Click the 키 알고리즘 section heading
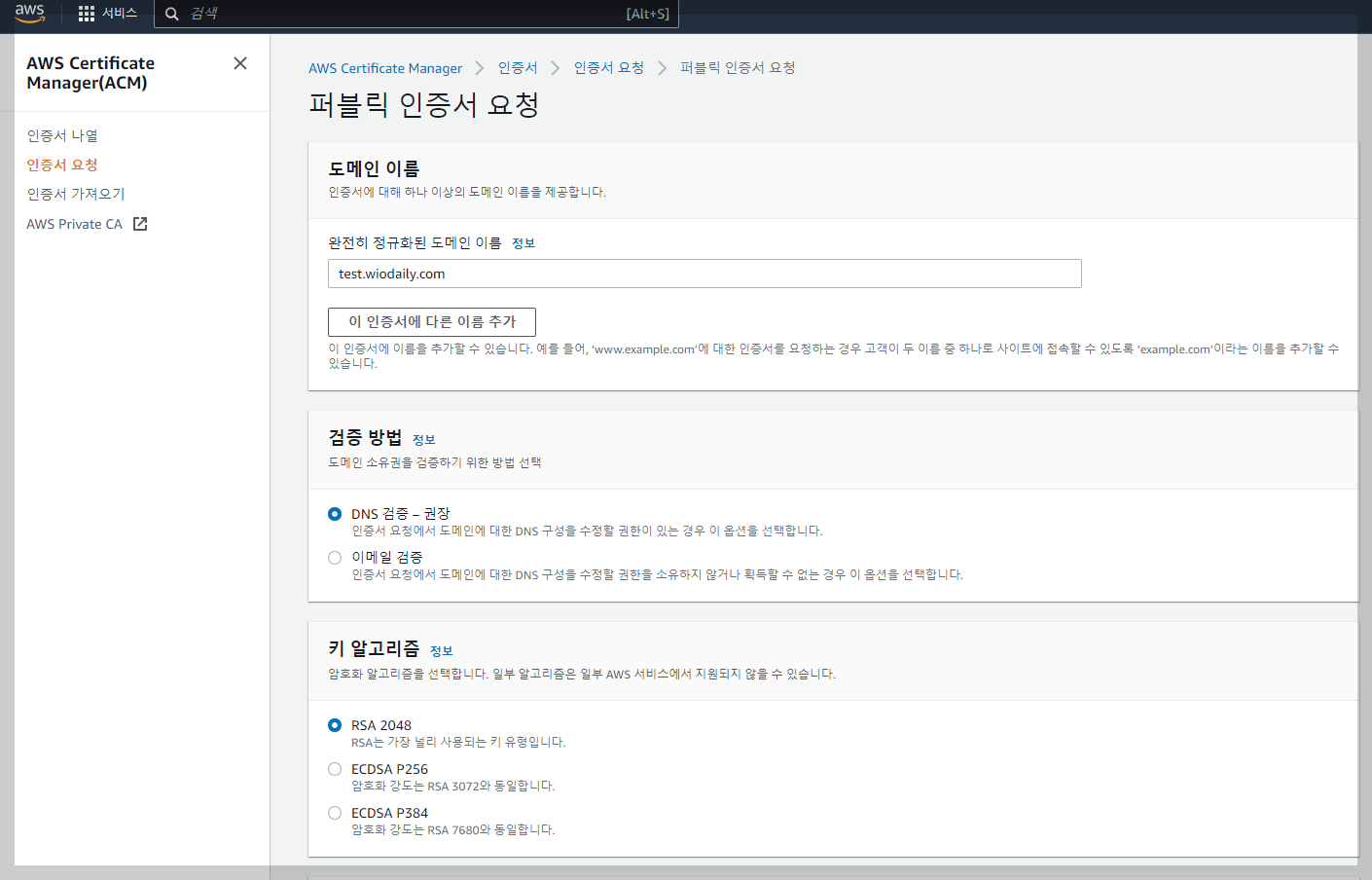 (x=374, y=649)
